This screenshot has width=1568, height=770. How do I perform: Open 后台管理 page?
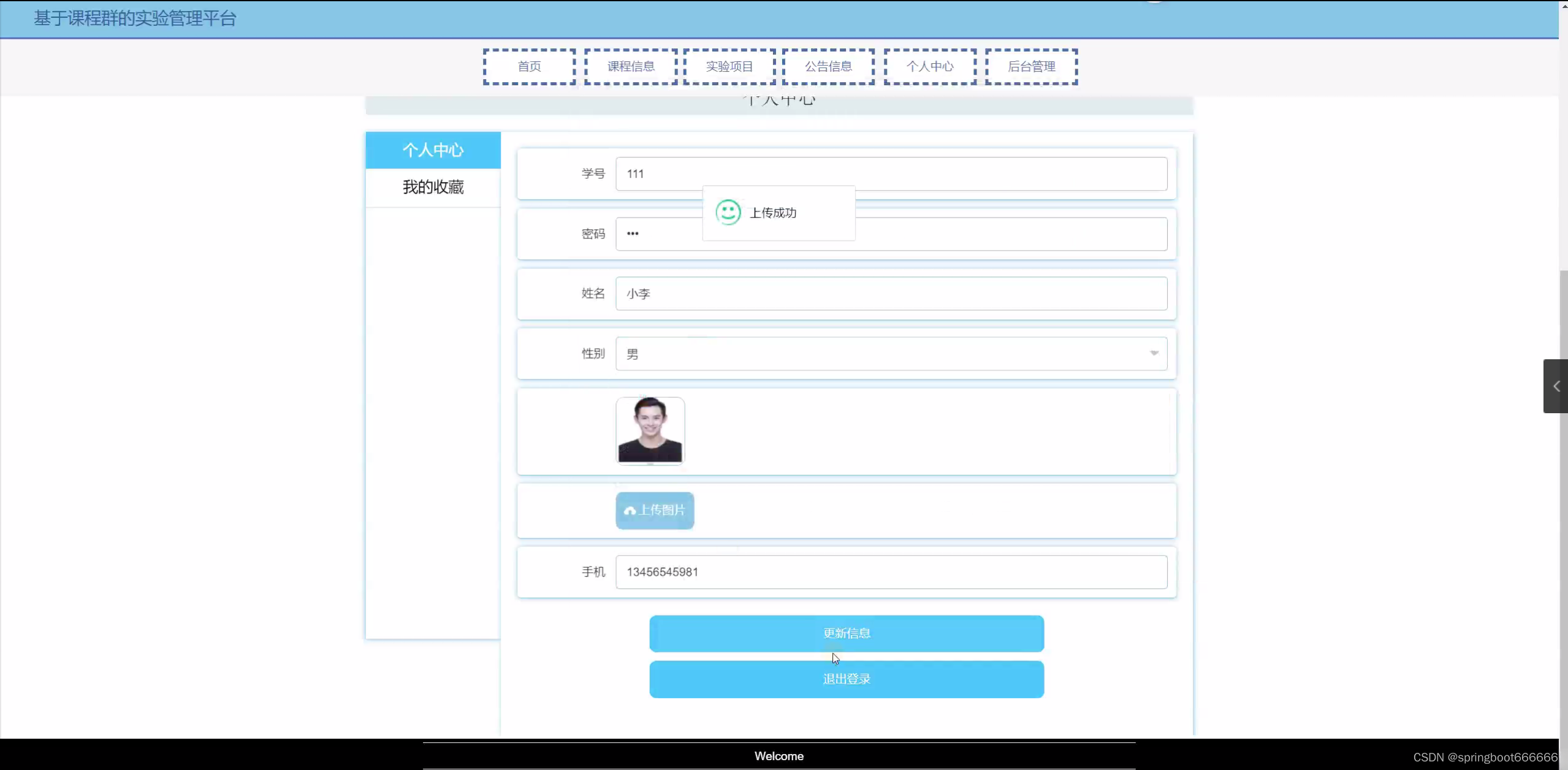click(1032, 67)
